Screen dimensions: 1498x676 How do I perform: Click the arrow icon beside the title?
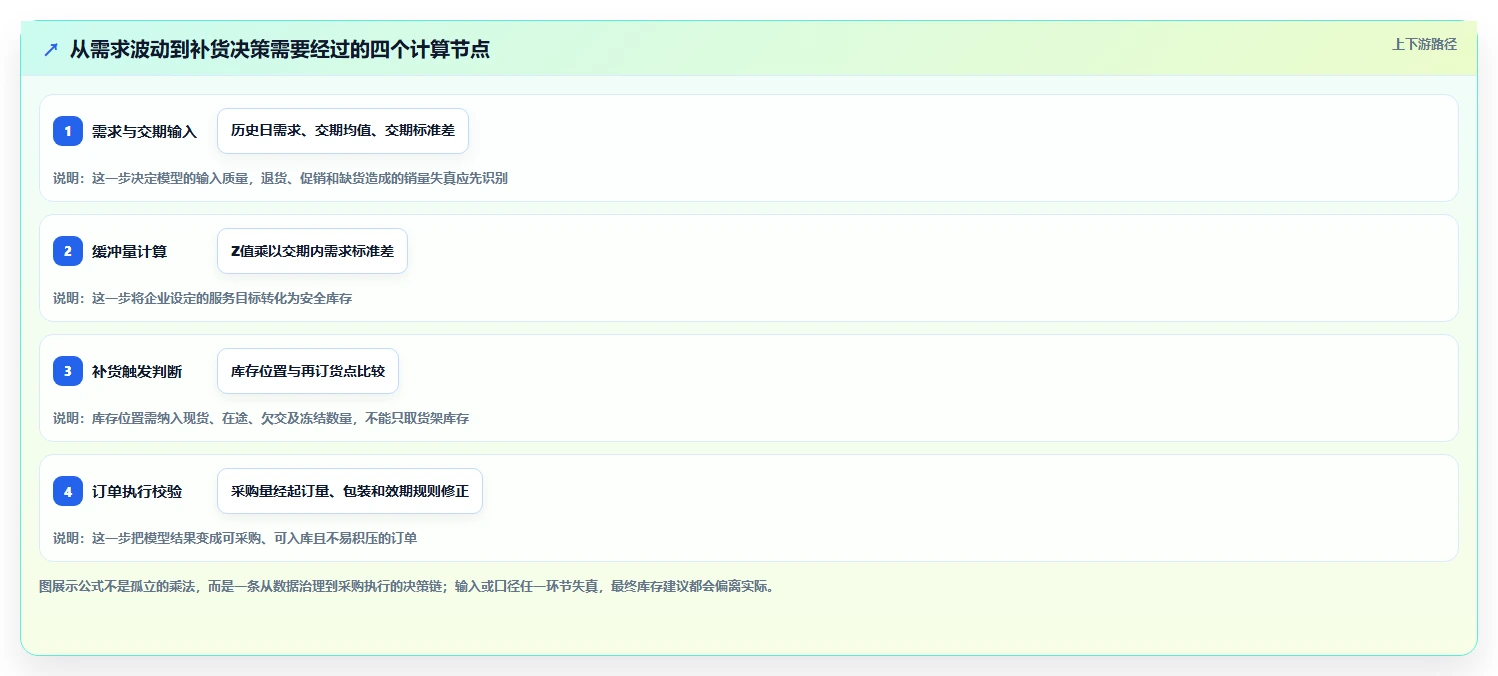coord(51,49)
